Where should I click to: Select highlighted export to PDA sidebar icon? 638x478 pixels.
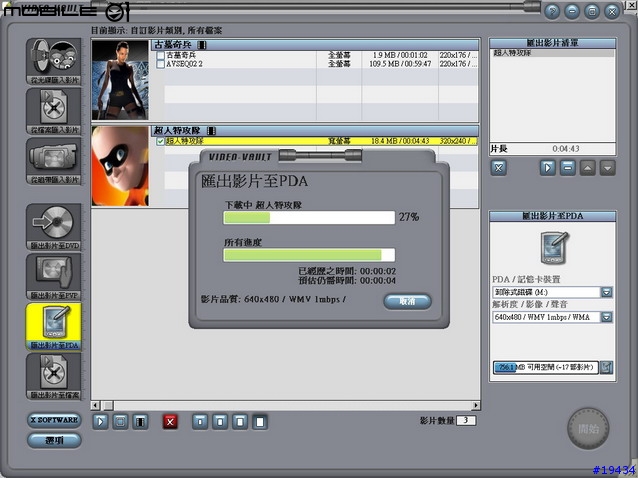pyautogui.click(x=54, y=326)
